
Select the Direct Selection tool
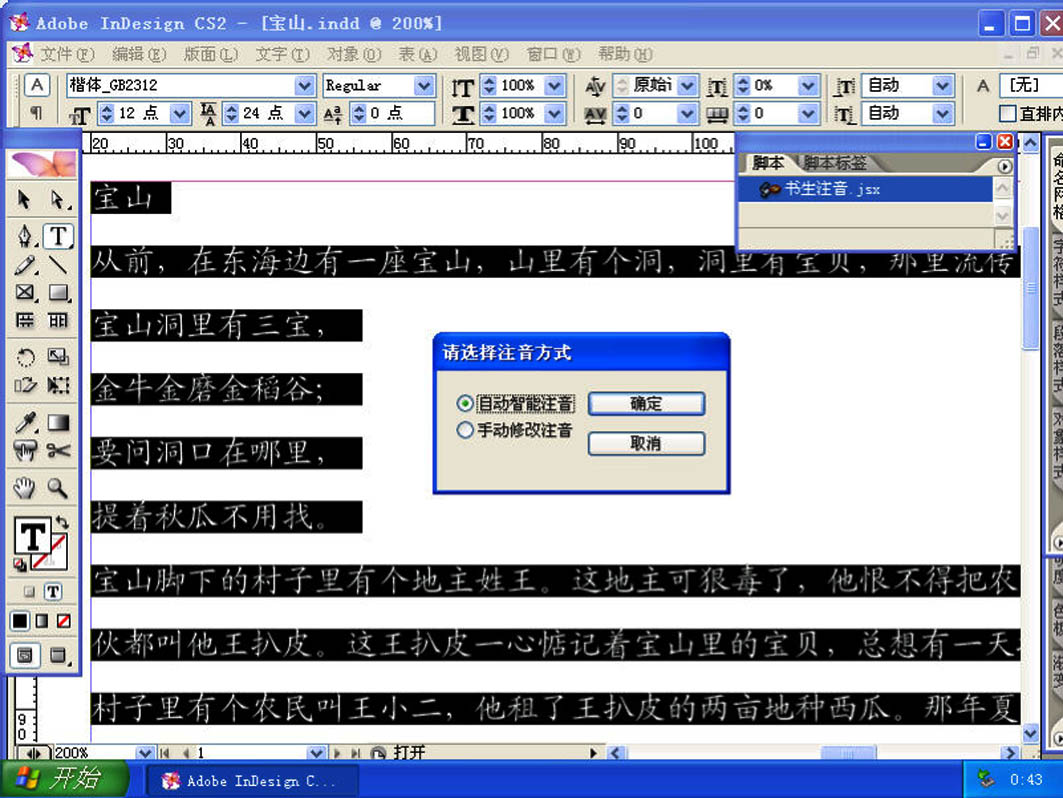58,199
